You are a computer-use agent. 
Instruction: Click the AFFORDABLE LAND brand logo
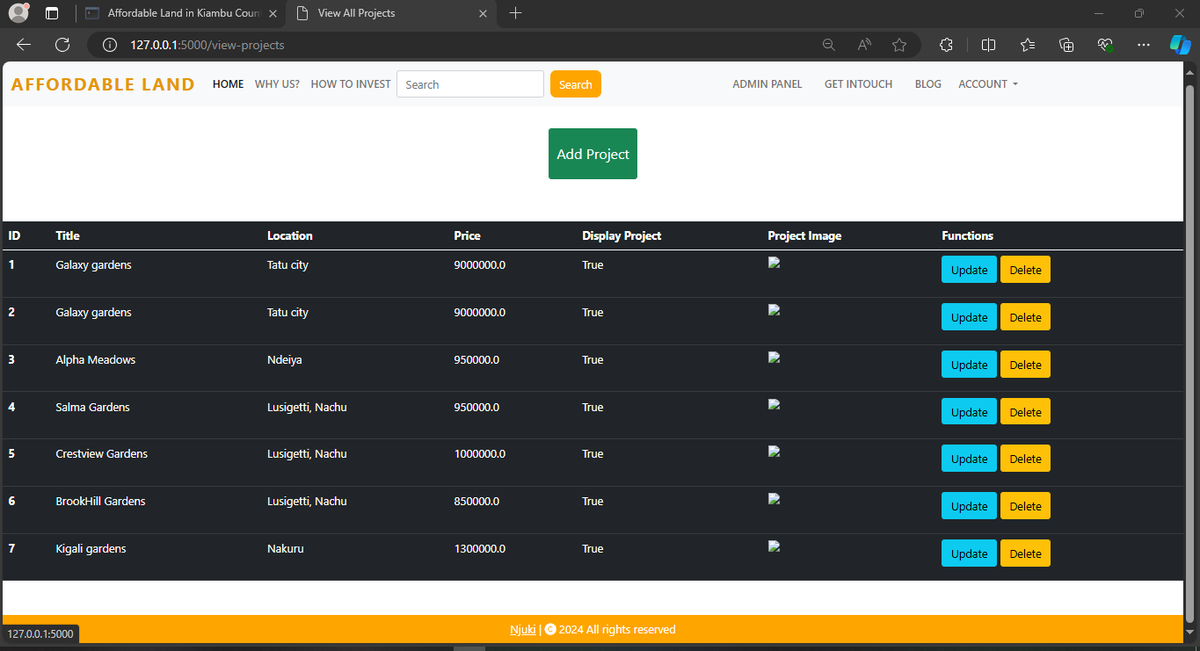(x=103, y=84)
